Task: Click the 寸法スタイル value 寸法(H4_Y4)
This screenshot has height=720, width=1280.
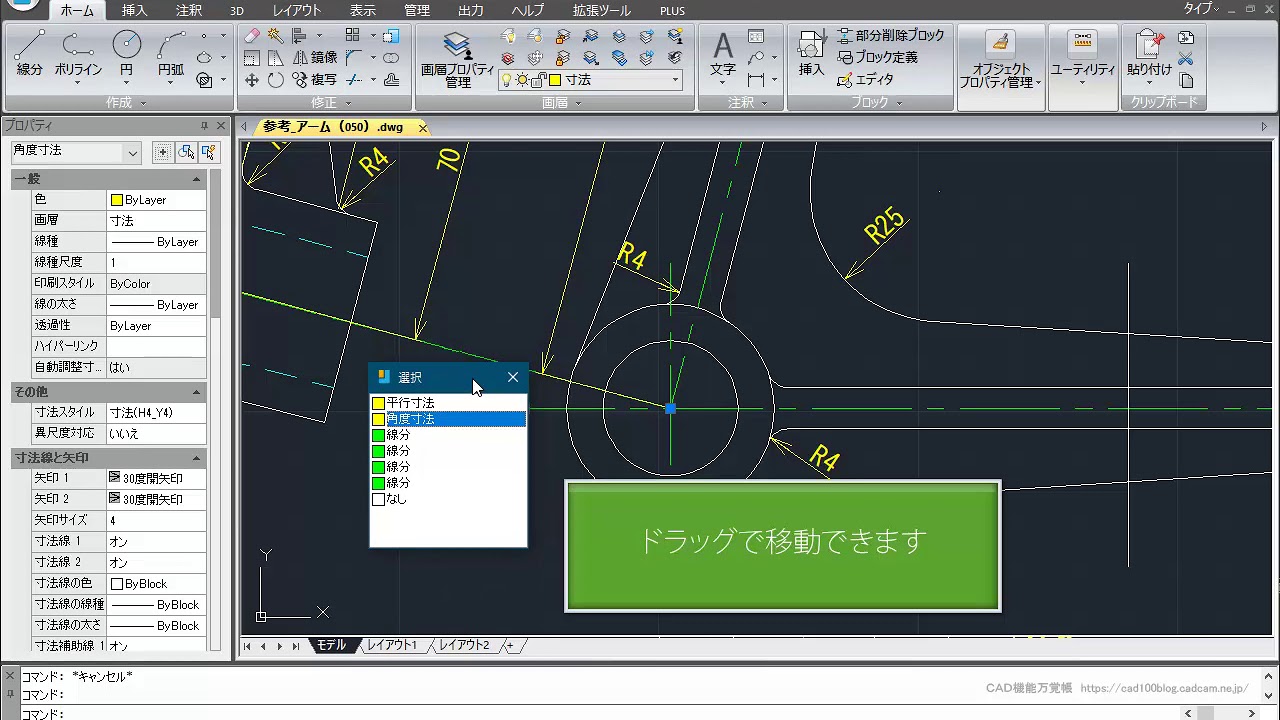Action: (156, 412)
